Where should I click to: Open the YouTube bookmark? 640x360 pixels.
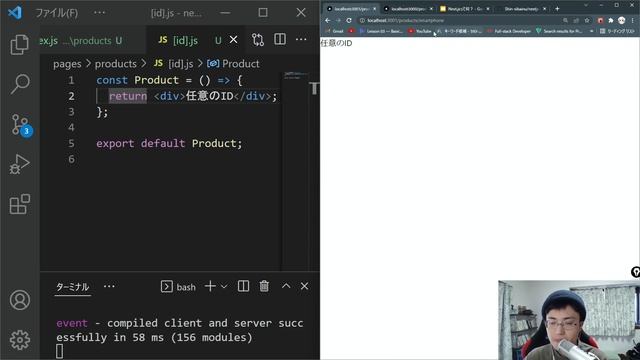pyautogui.click(x=420, y=31)
